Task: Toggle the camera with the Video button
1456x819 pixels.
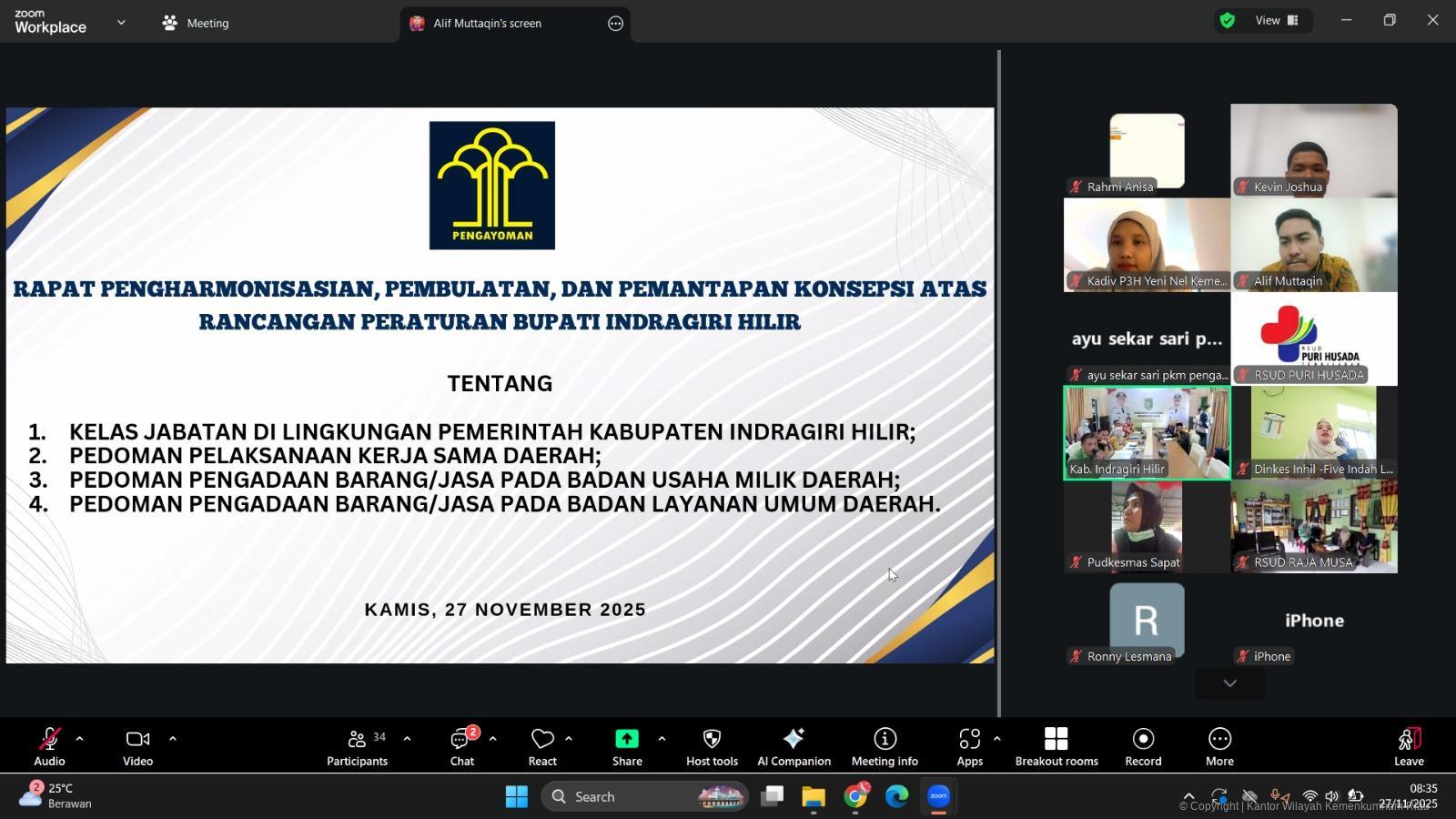Action: (137, 746)
